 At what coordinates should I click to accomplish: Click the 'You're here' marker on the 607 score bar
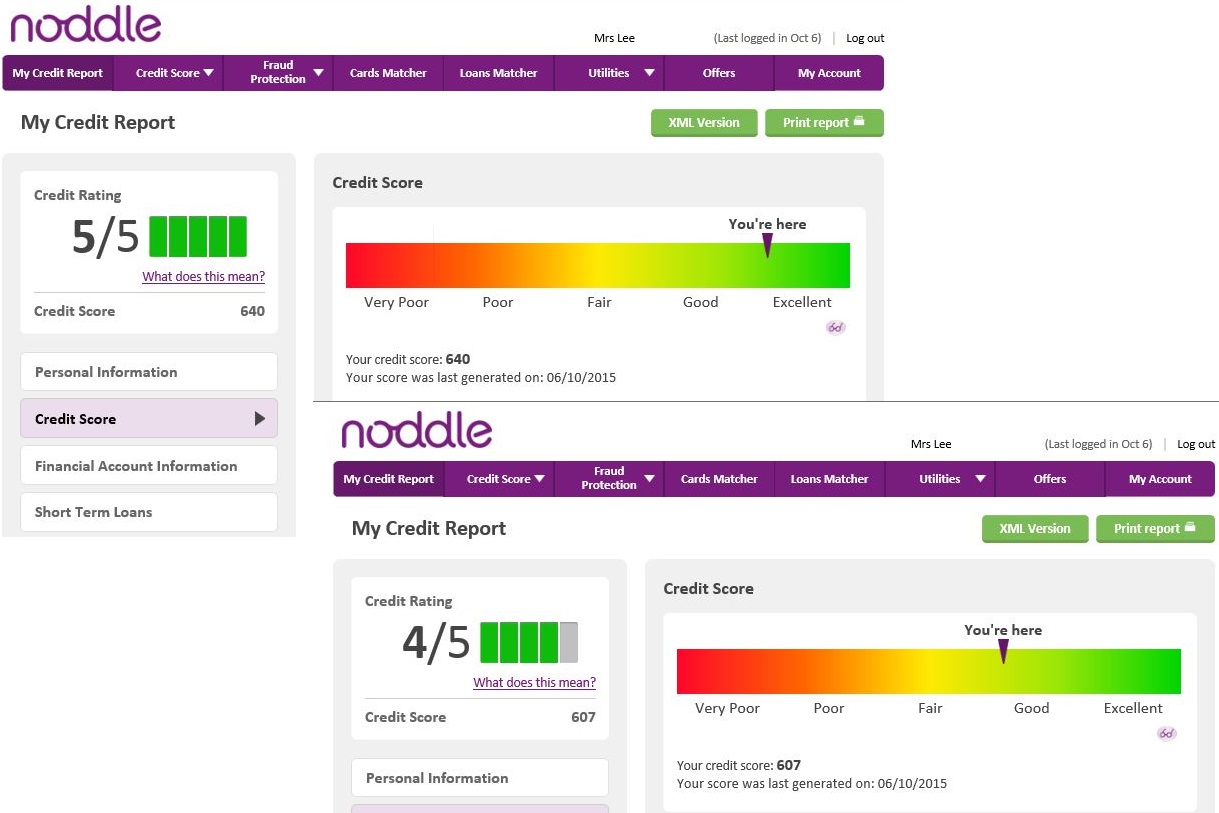pos(1003,652)
